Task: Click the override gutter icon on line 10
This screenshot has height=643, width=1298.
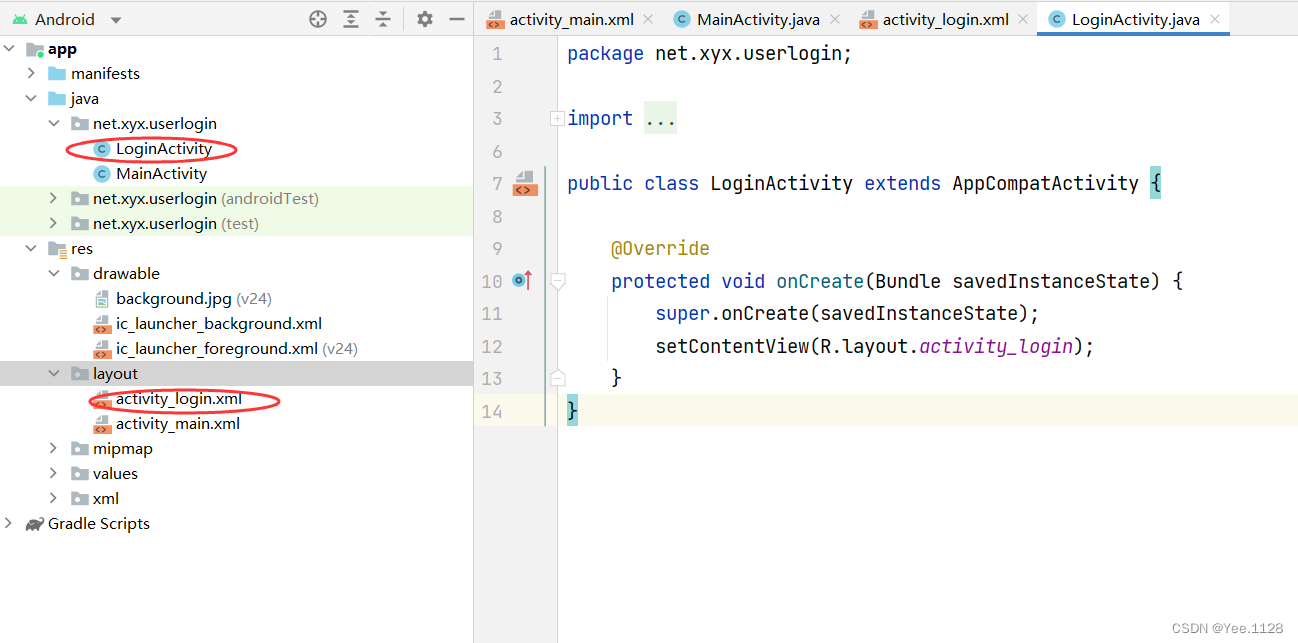Action: [x=521, y=281]
